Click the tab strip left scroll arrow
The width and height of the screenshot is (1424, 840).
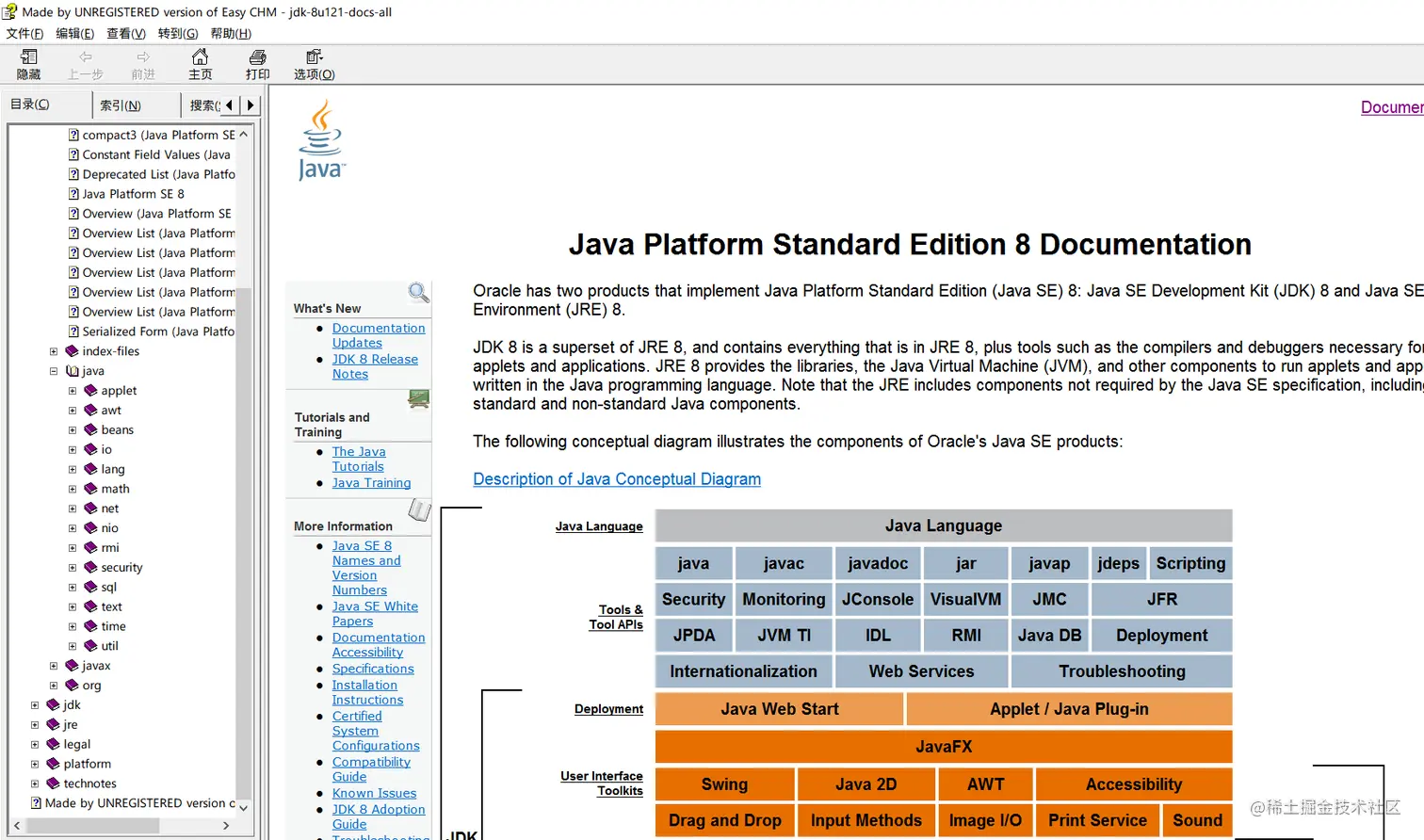pos(229,105)
